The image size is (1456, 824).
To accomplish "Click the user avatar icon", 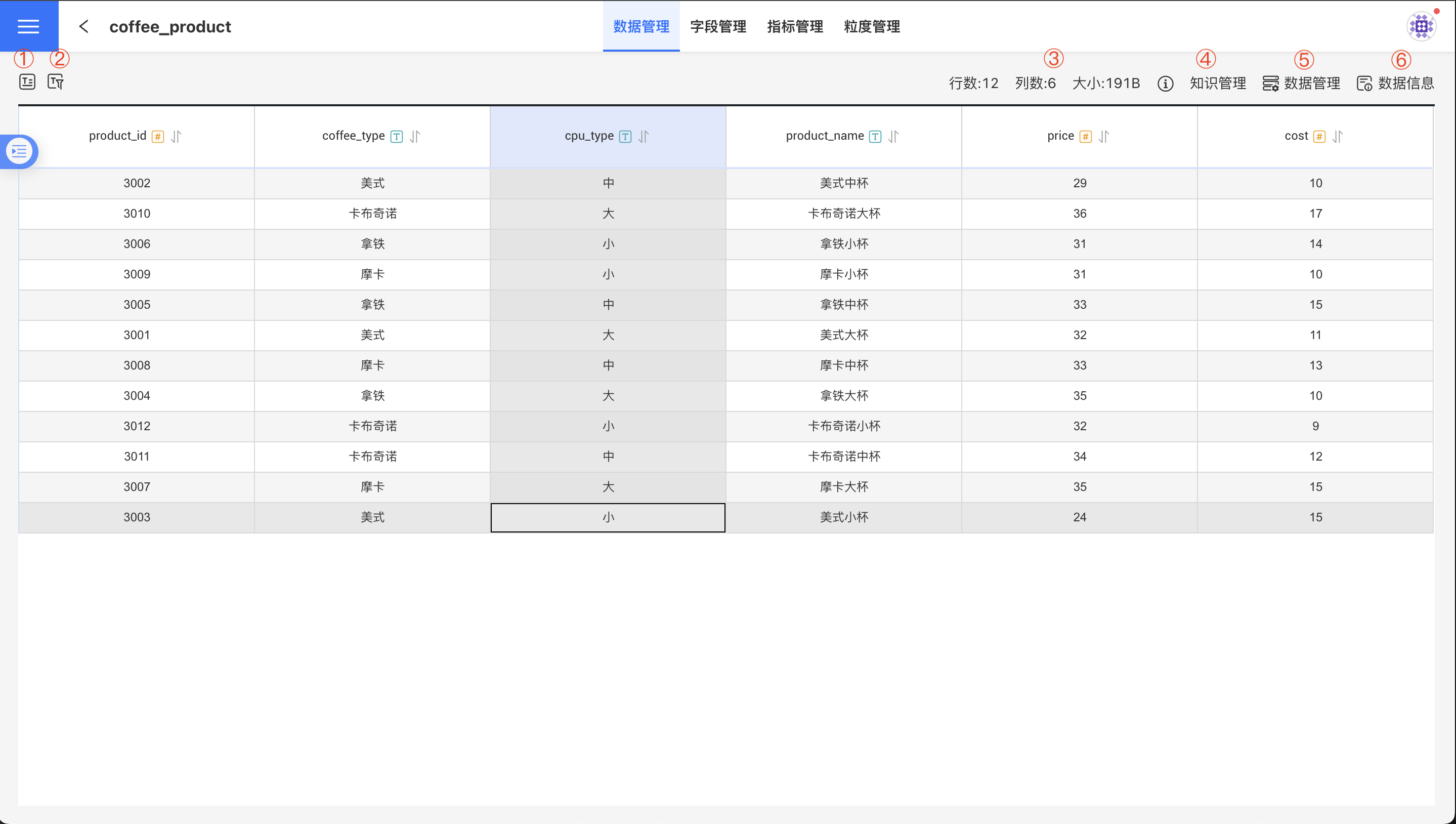I will tap(1421, 26).
